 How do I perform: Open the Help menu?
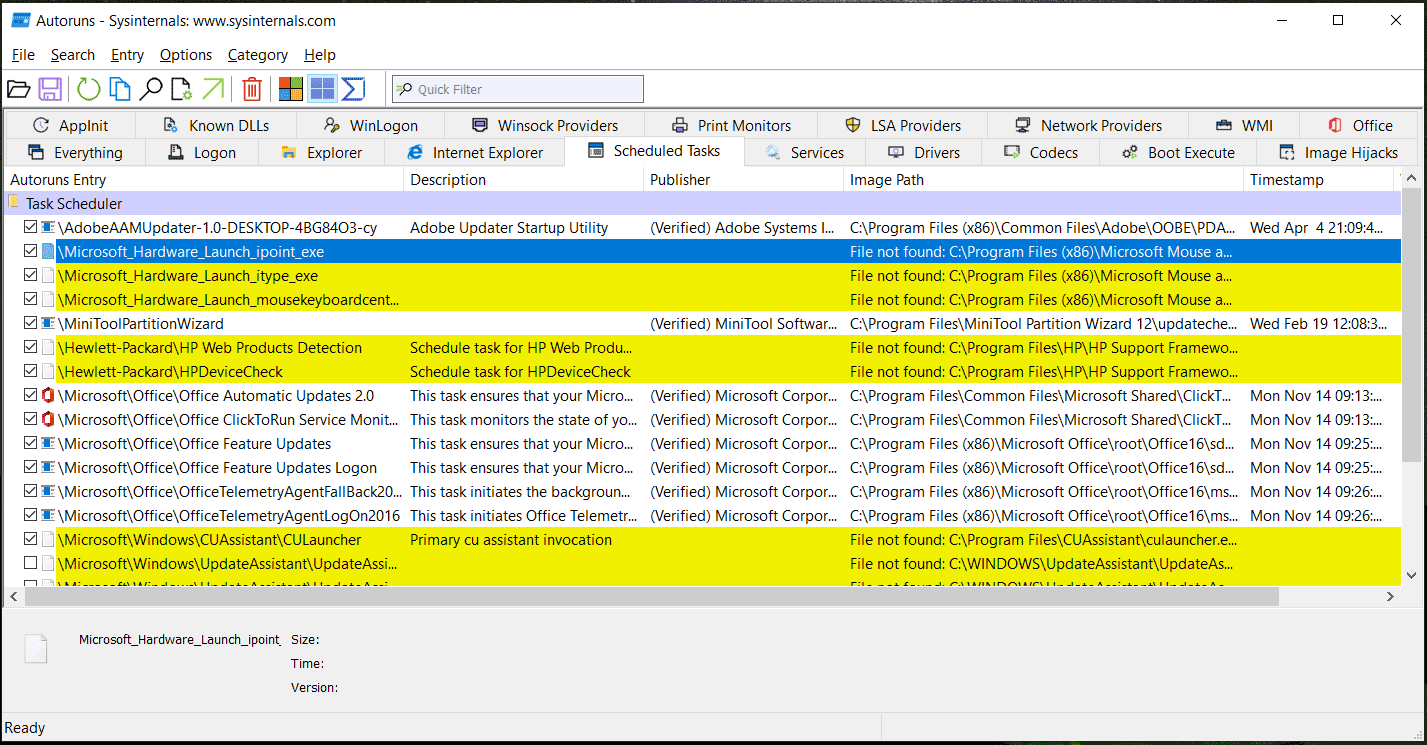click(x=320, y=55)
